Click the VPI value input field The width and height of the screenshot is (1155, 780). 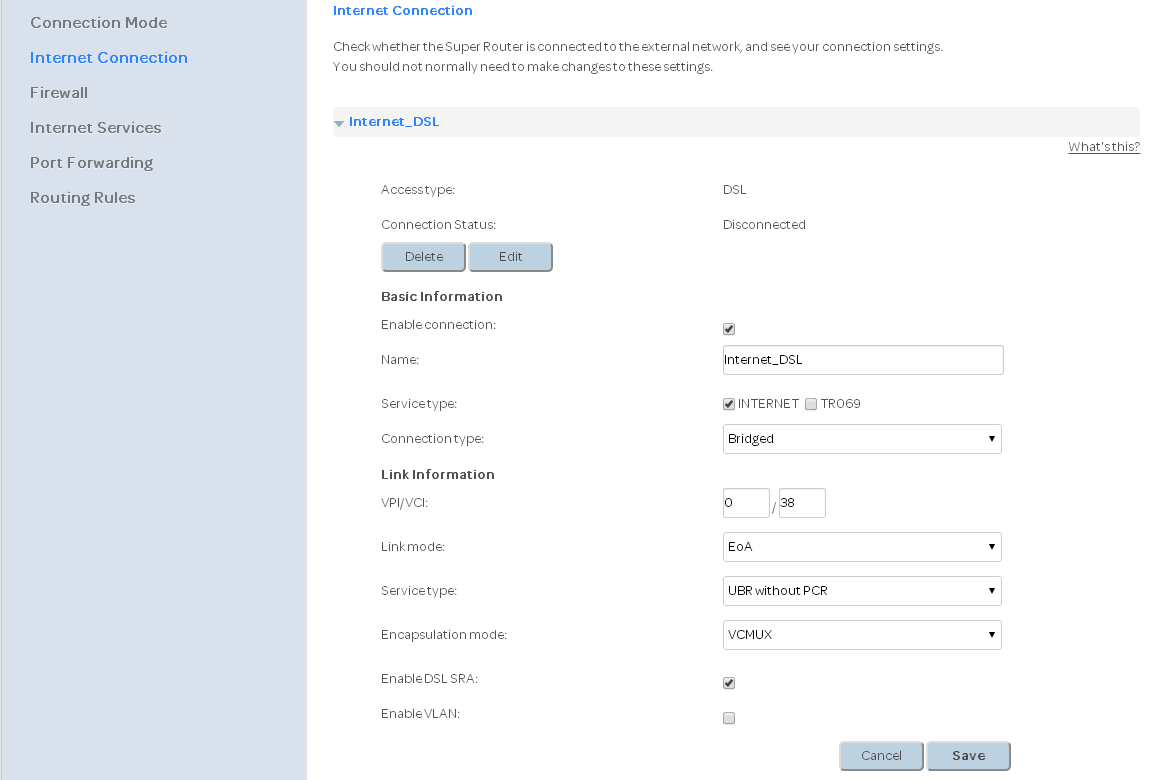point(745,503)
